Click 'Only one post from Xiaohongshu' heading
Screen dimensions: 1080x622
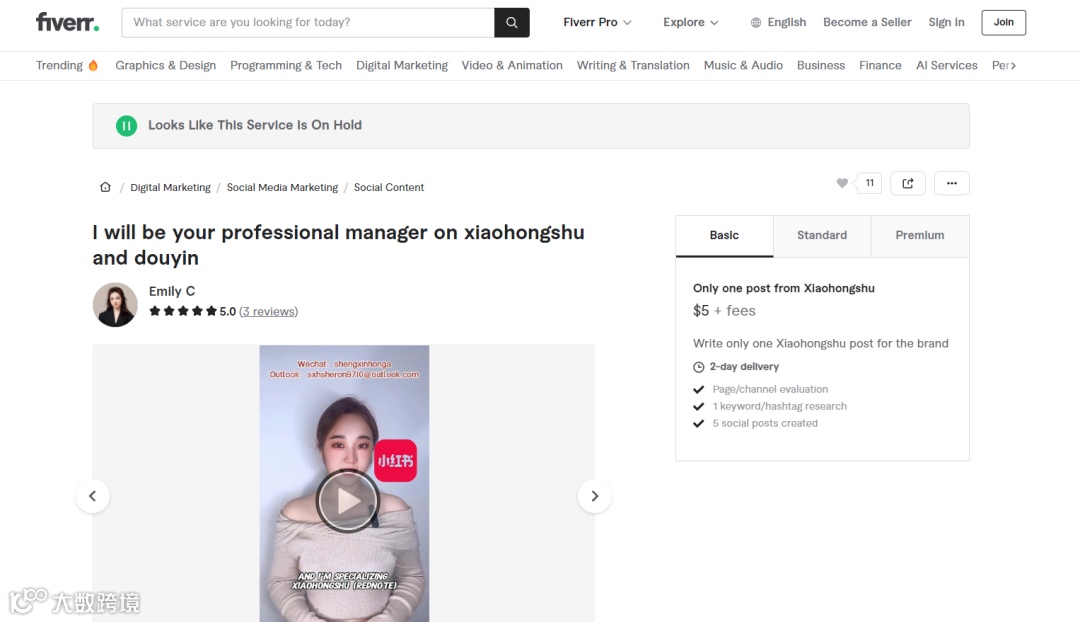tap(784, 289)
